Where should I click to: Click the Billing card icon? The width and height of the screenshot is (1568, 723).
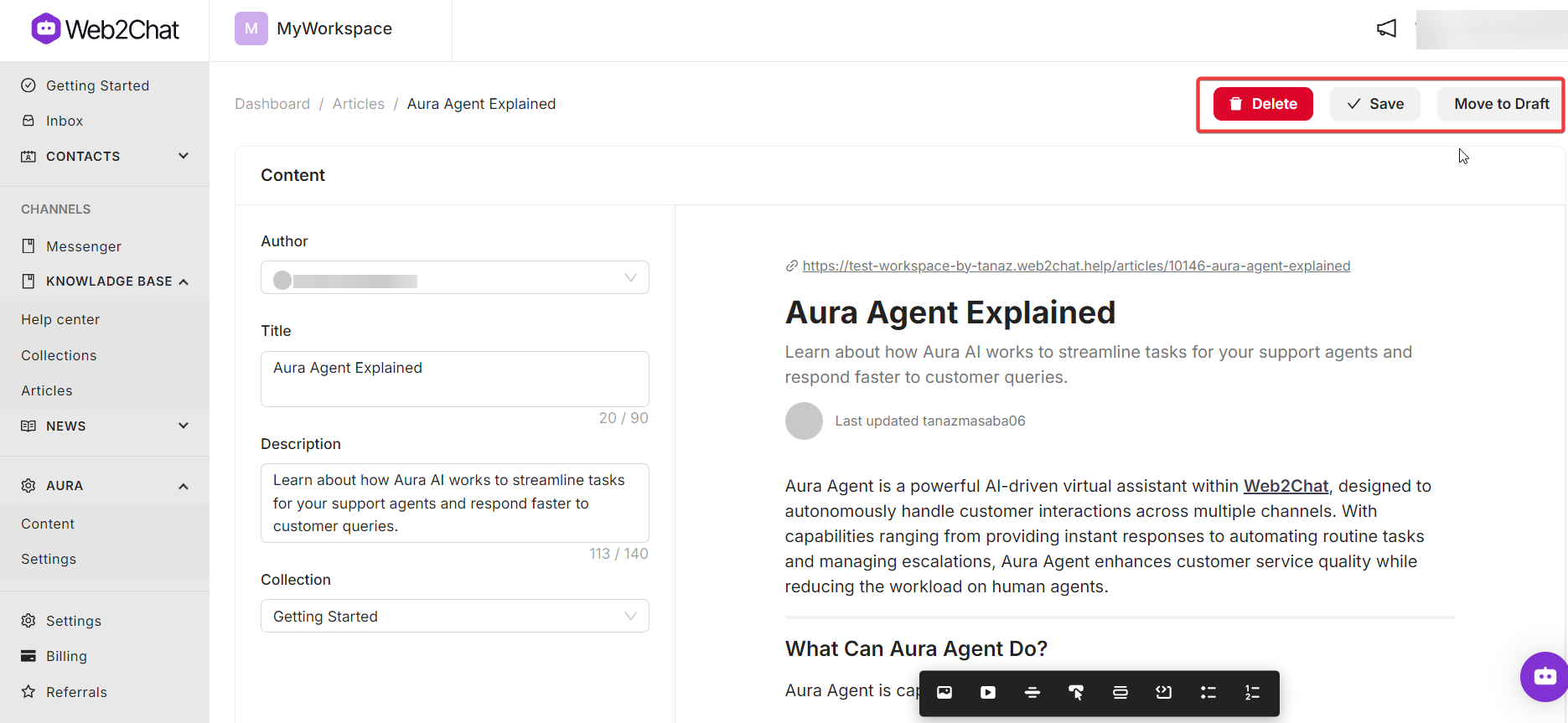click(x=28, y=656)
